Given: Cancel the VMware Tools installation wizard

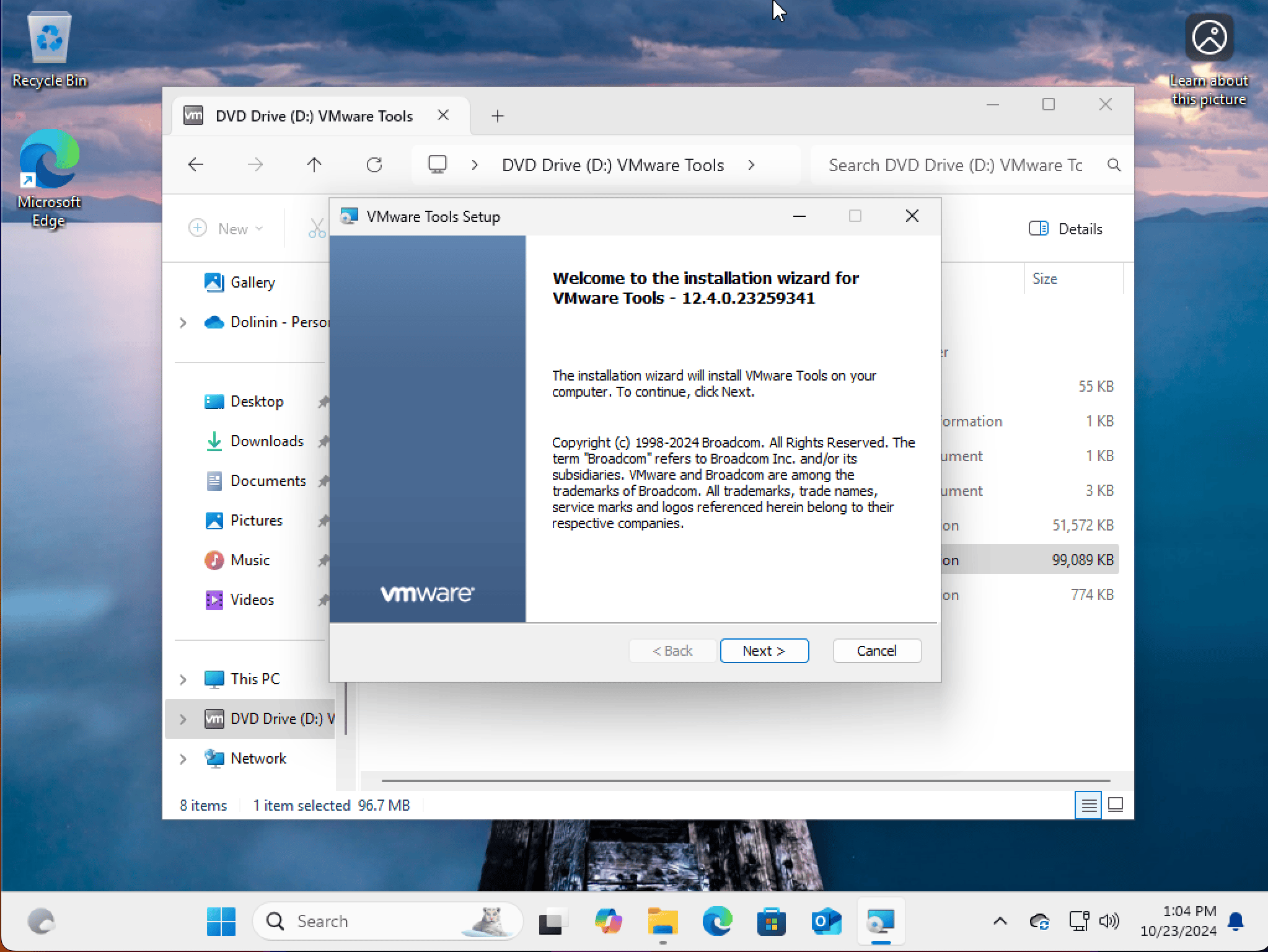Looking at the screenshot, I should (876, 651).
